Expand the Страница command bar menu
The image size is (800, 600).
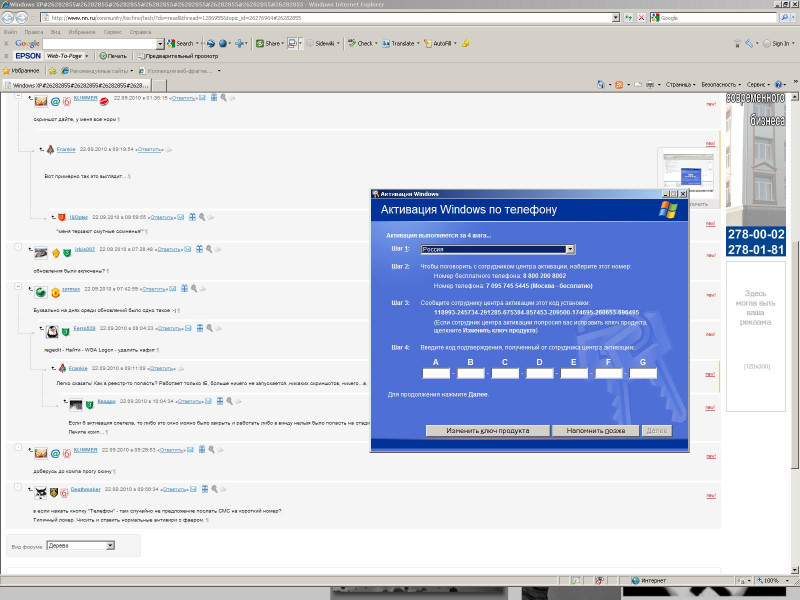pyautogui.click(x=681, y=85)
